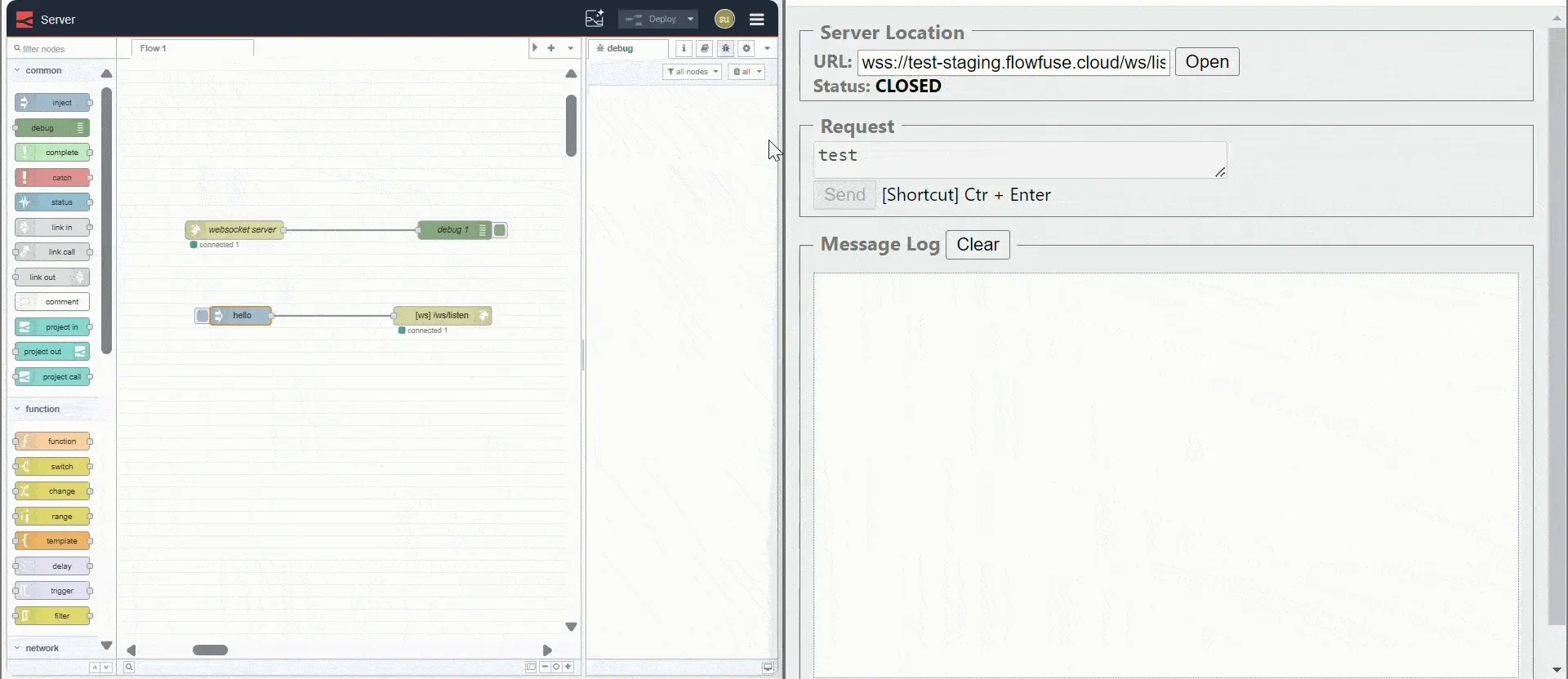The height and width of the screenshot is (679, 1568).
Task: Open the user avatar menu
Action: click(x=724, y=19)
